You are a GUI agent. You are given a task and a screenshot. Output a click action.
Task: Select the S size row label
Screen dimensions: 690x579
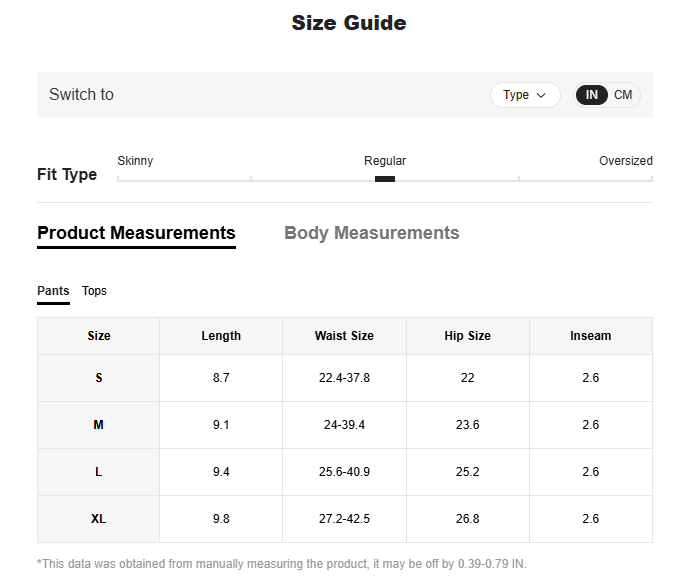coord(99,378)
